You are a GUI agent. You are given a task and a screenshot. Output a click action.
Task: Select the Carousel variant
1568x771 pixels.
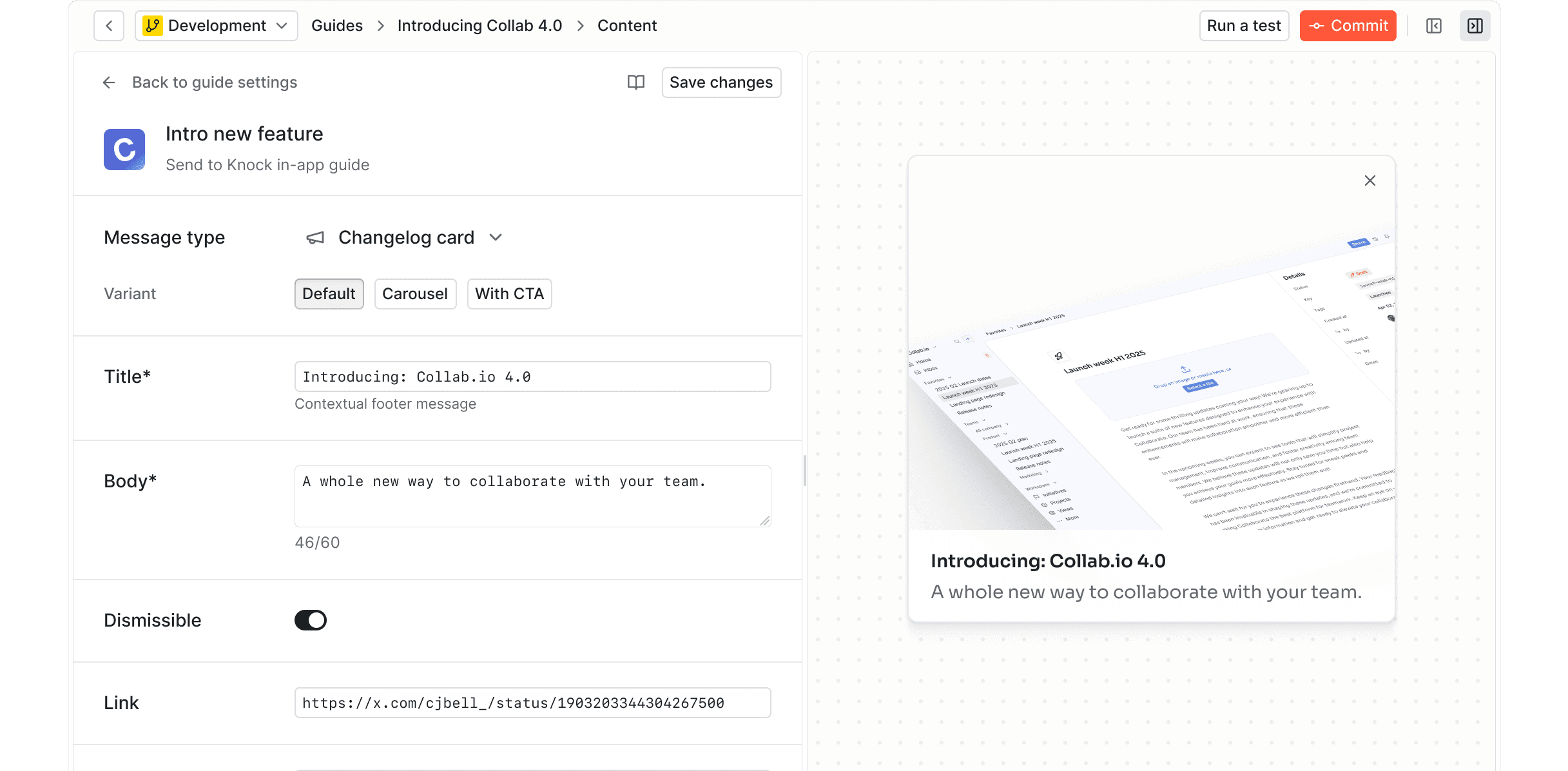pyautogui.click(x=415, y=294)
